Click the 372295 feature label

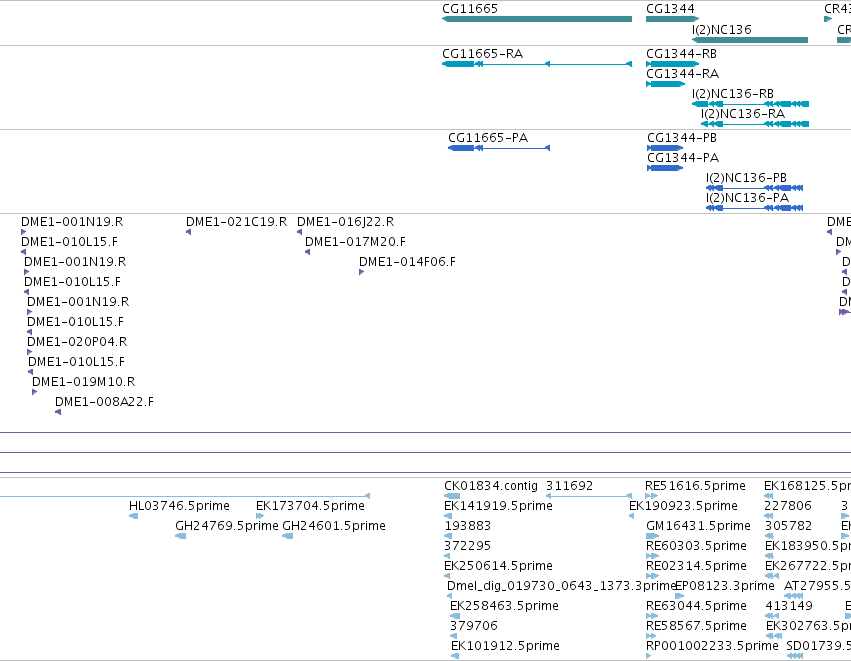467,546
